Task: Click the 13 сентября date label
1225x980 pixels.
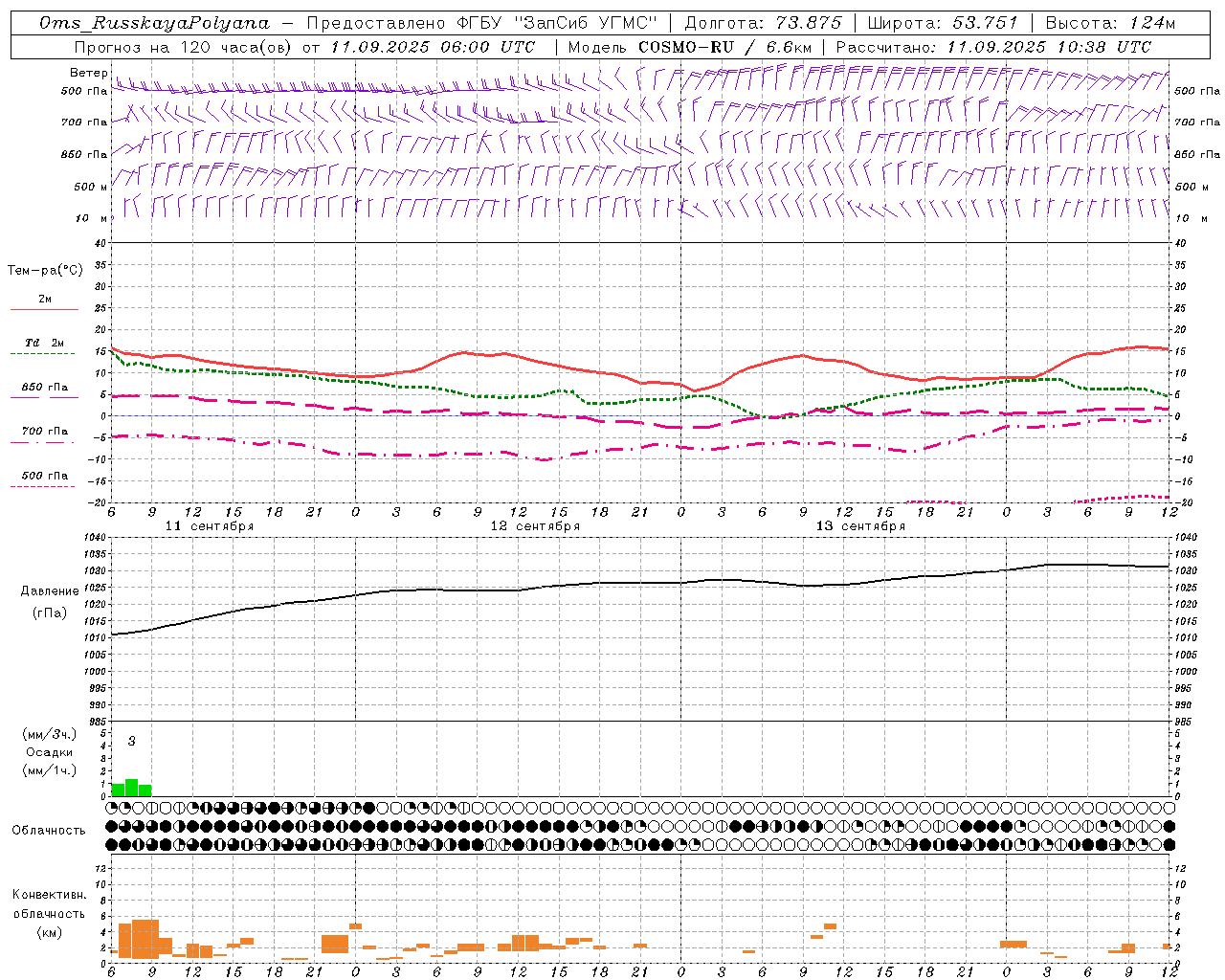Action: (x=860, y=526)
